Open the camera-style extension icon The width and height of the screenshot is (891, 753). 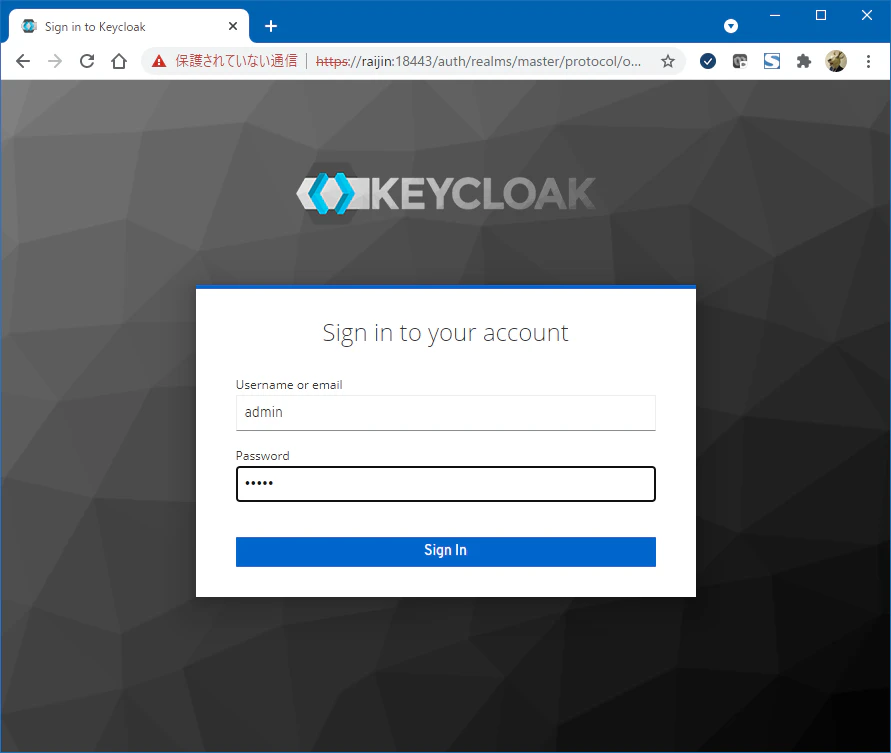tap(740, 61)
